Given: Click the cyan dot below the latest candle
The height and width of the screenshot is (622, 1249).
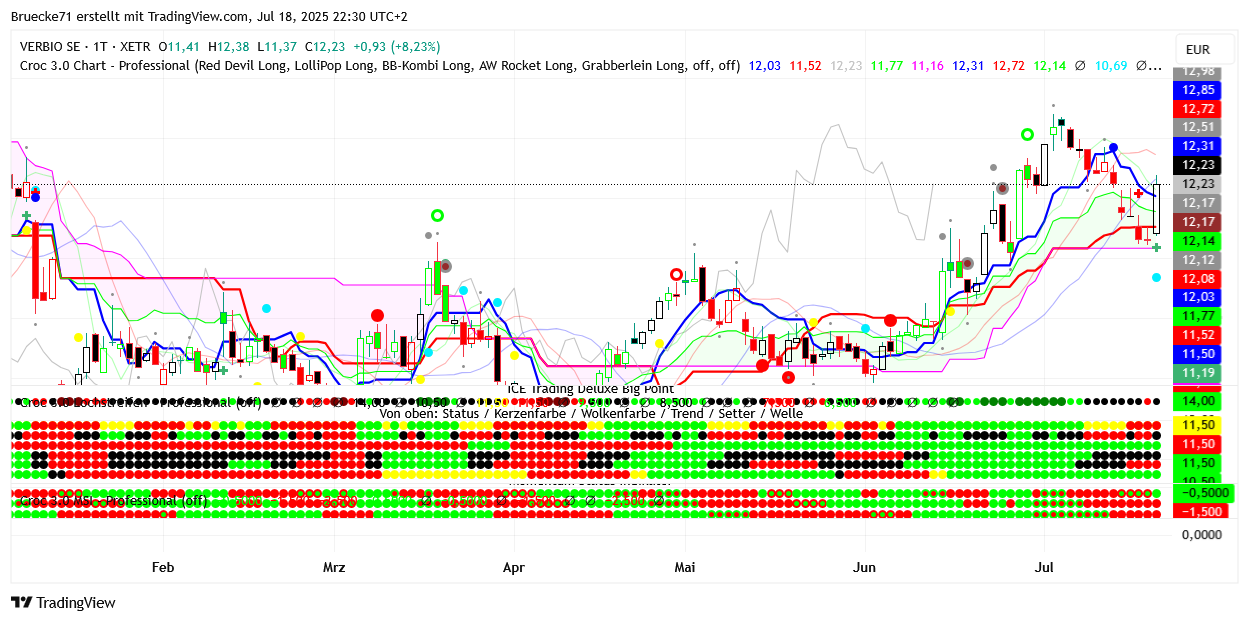Looking at the screenshot, I should (1157, 277).
